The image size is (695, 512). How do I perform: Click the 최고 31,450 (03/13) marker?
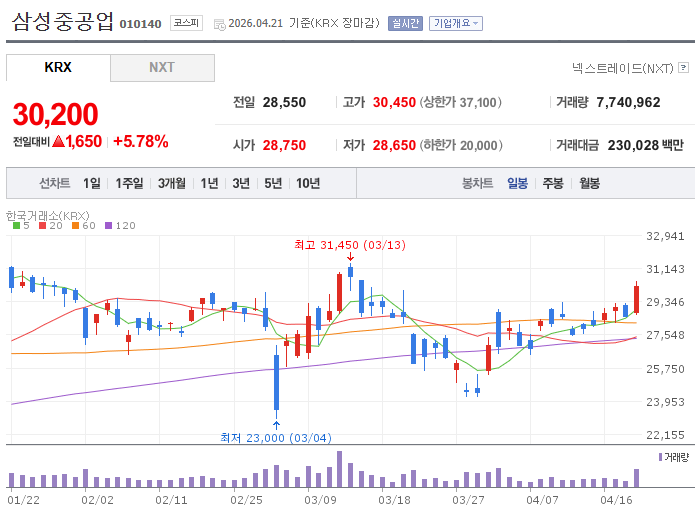350,245
